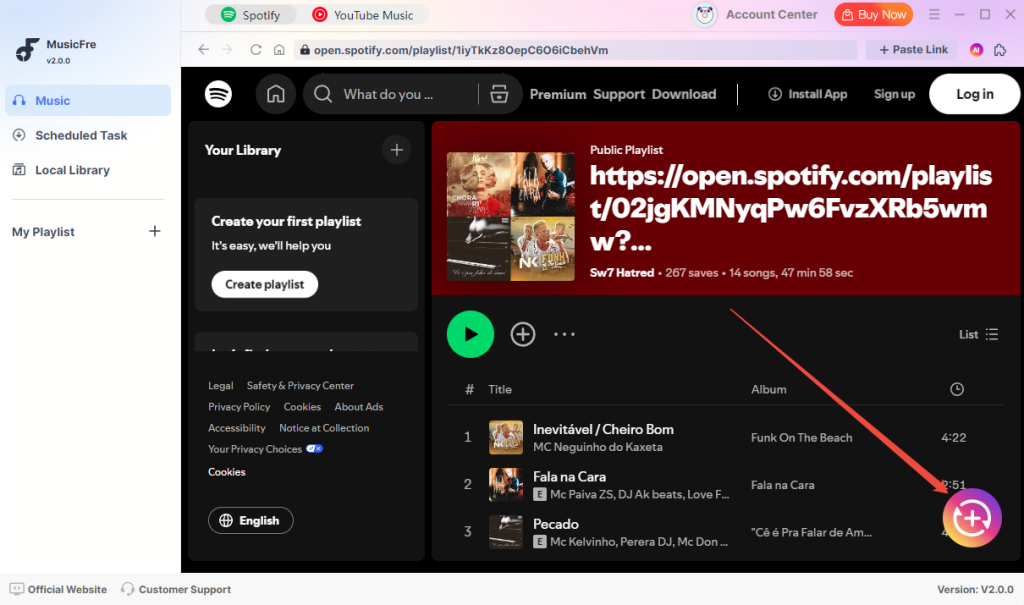The width and height of the screenshot is (1024, 605).
Task: Click the search magnifier icon
Action: (x=323, y=94)
